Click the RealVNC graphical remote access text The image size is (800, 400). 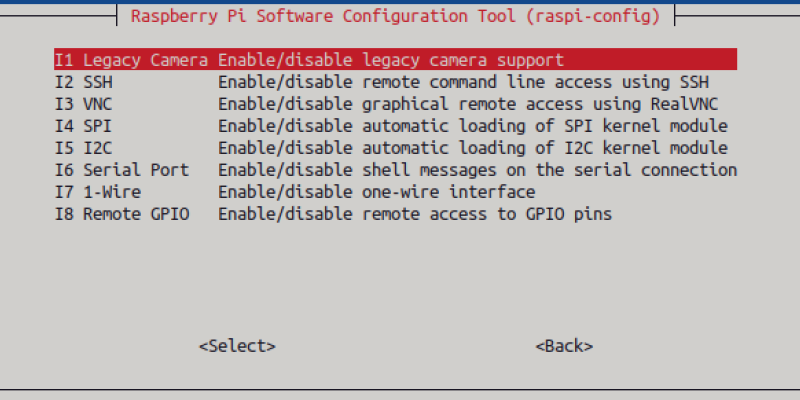pyautogui.click(x=468, y=104)
